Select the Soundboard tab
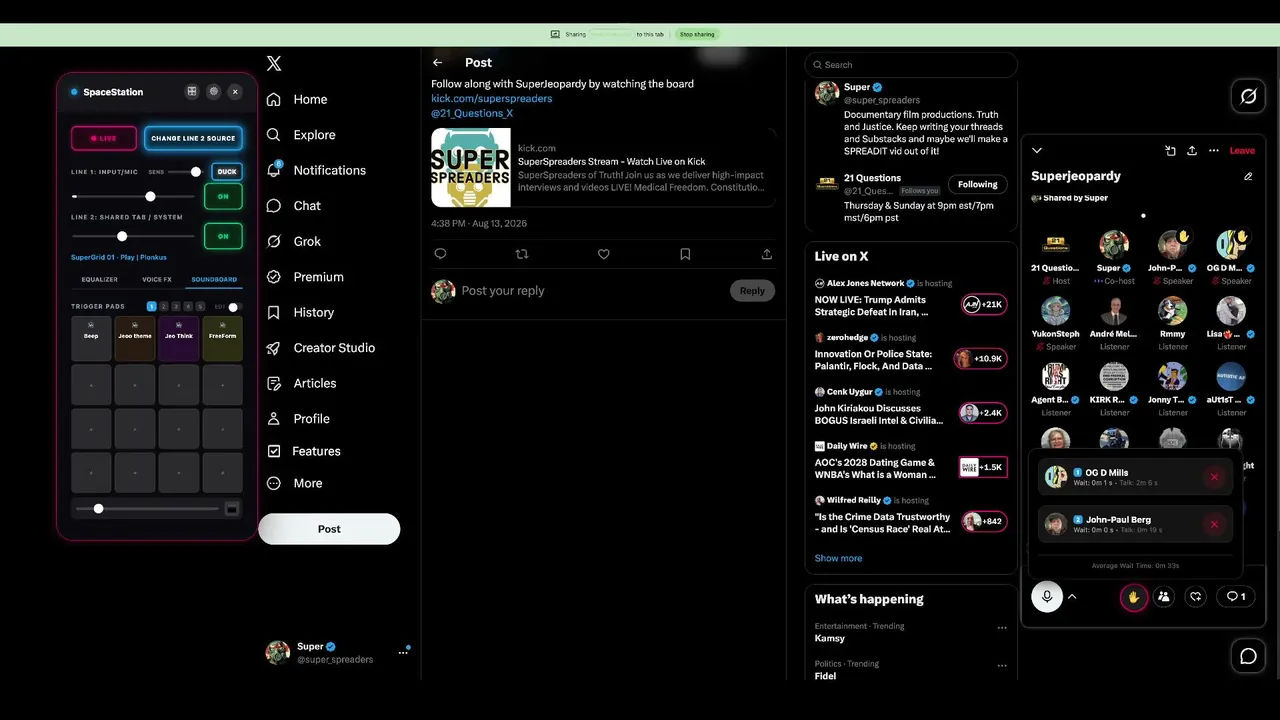The width and height of the screenshot is (1280, 720). [x=214, y=280]
